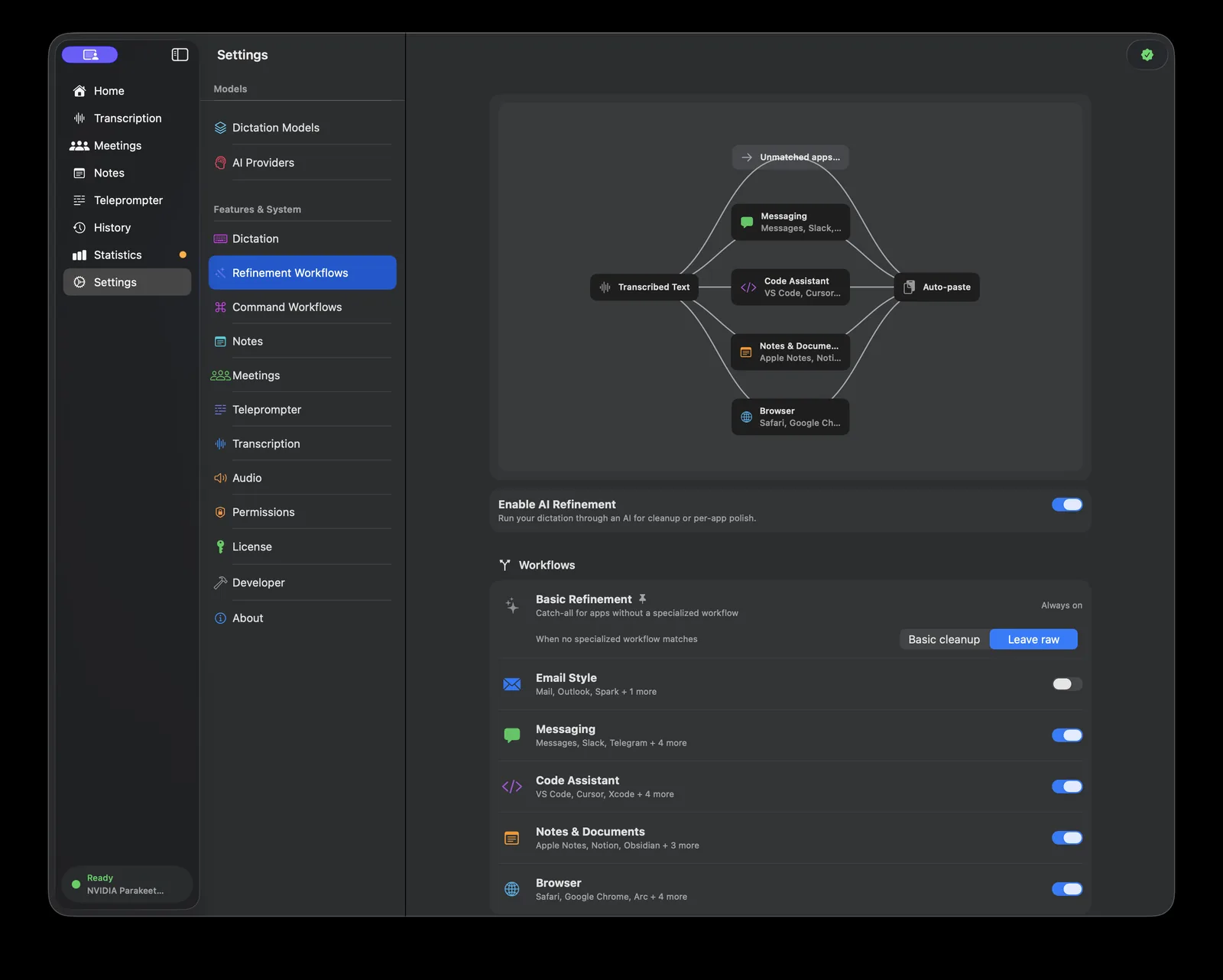The width and height of the screenshot is (1223, 980).
Task: Toggle the Notes & Documents workflow switch
Action: [1067, 838]
